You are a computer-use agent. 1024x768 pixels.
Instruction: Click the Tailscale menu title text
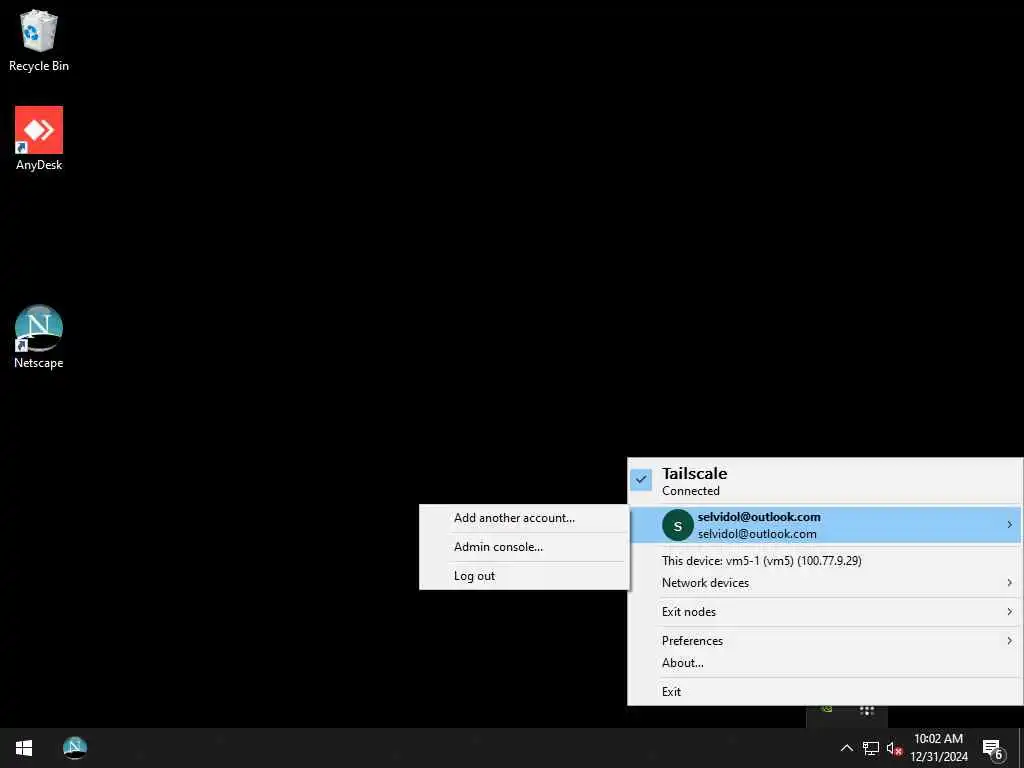694,473
